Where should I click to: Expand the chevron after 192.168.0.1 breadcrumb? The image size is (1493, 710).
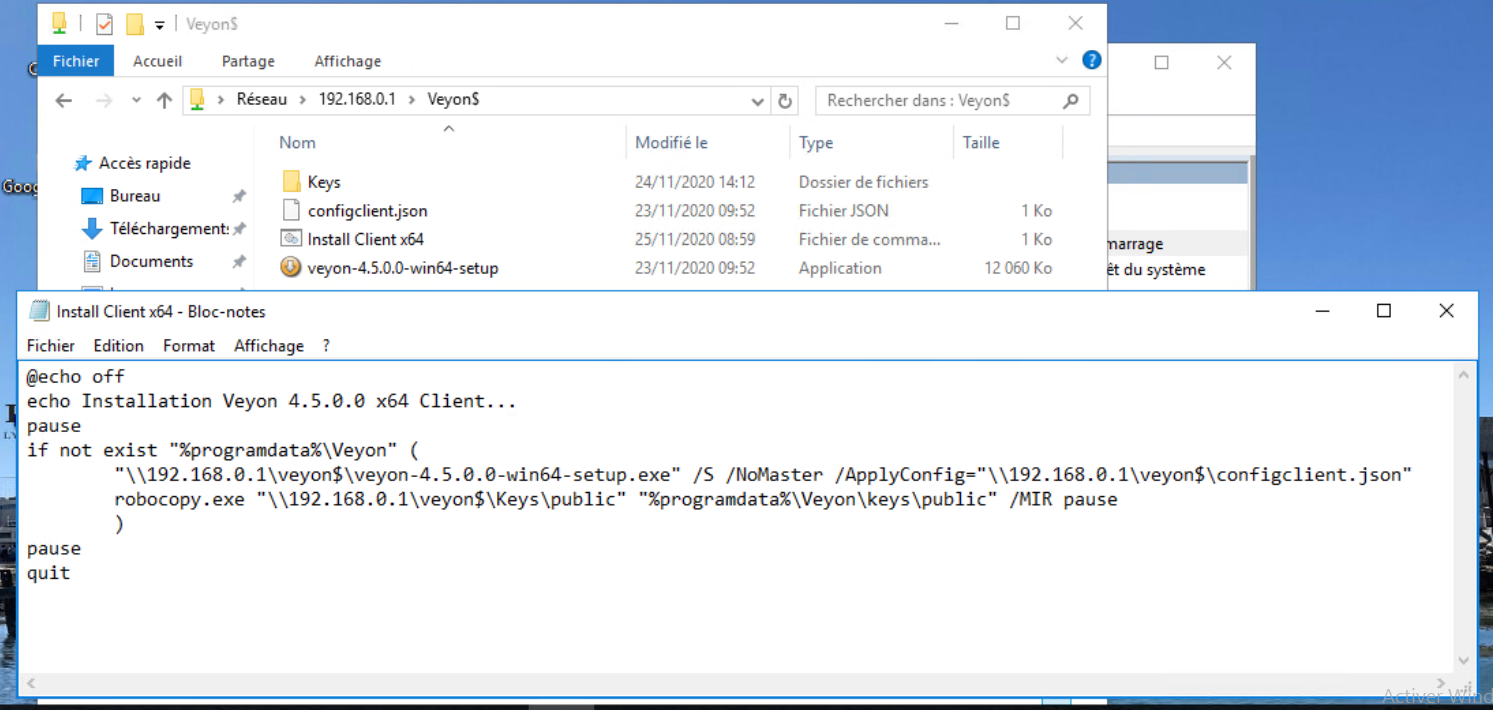point(412,100)
